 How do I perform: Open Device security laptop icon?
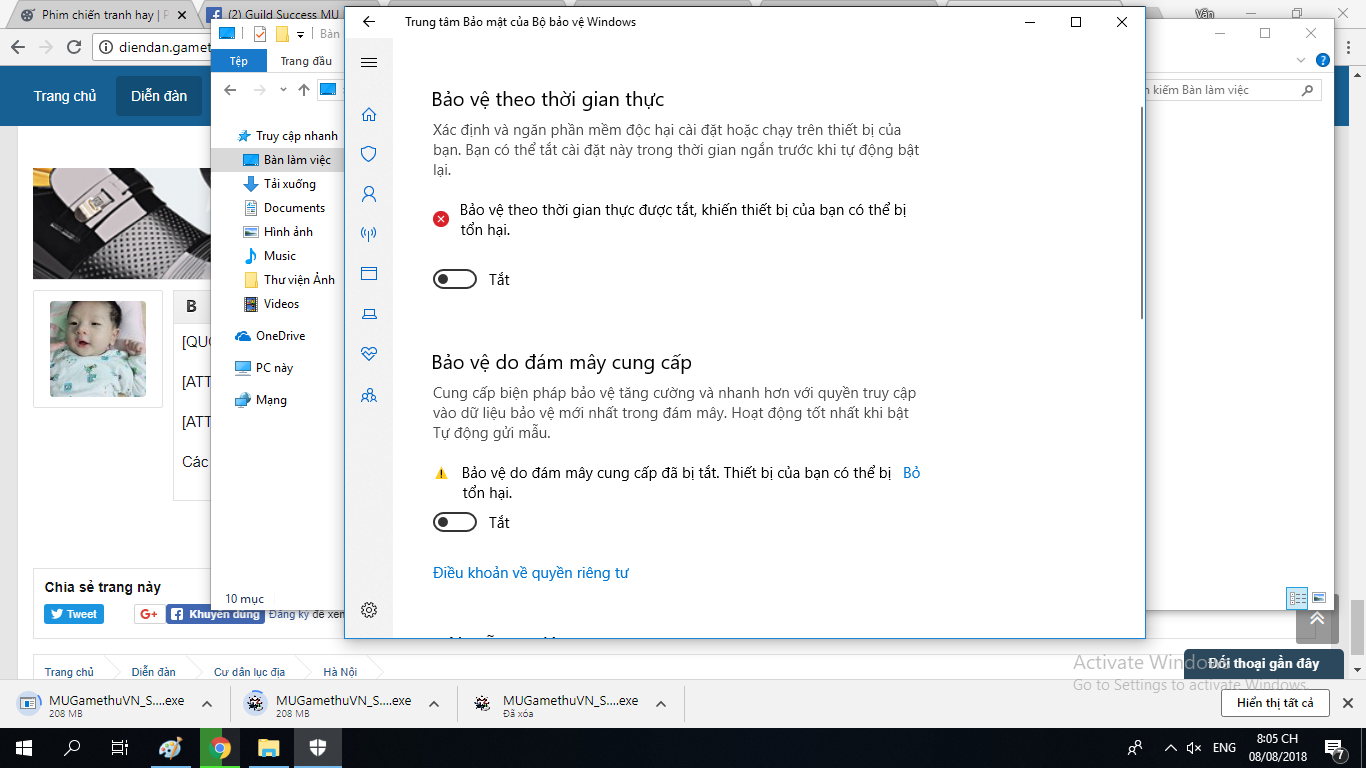coord(369,314)
